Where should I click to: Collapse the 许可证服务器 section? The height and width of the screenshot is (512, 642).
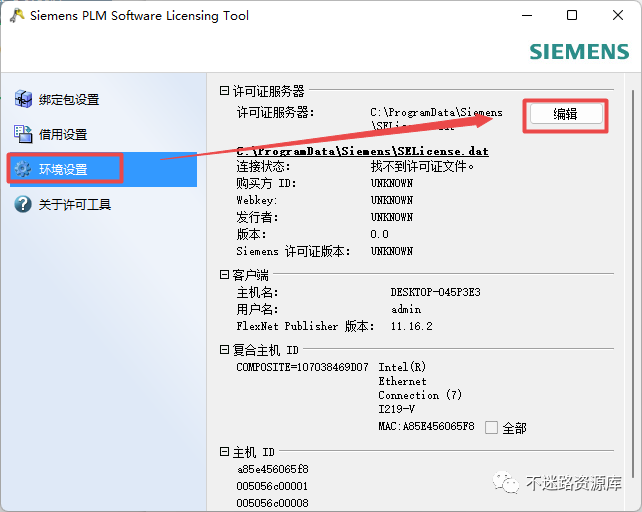pos(224,91)
